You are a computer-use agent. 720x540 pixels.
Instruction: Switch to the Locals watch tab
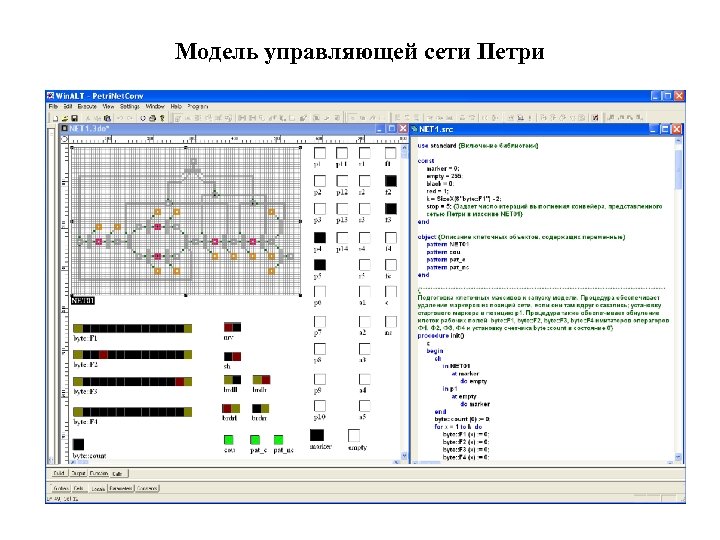coord(97,488)
